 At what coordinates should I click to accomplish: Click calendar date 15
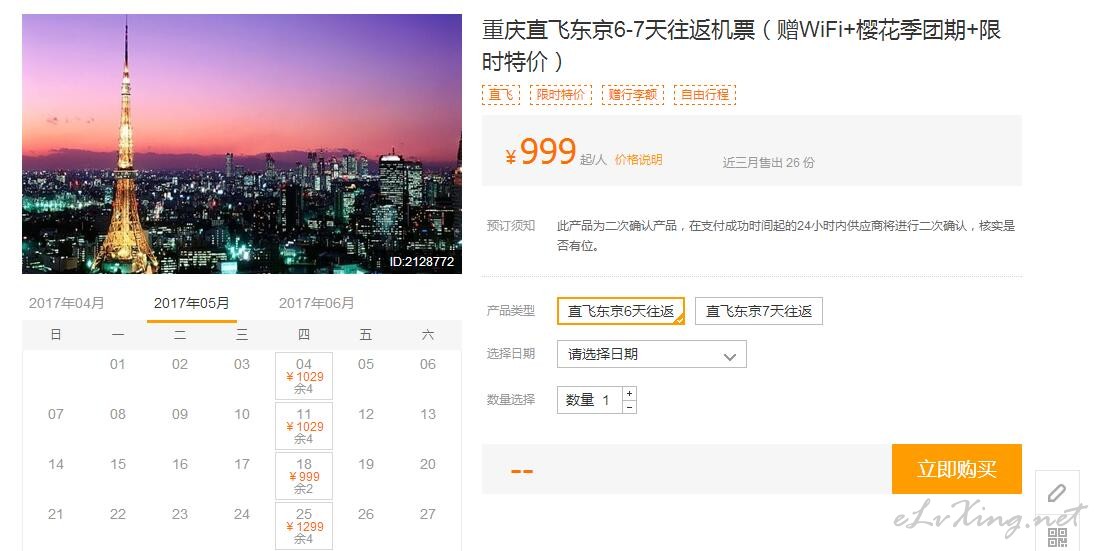[x=118, y=464]
